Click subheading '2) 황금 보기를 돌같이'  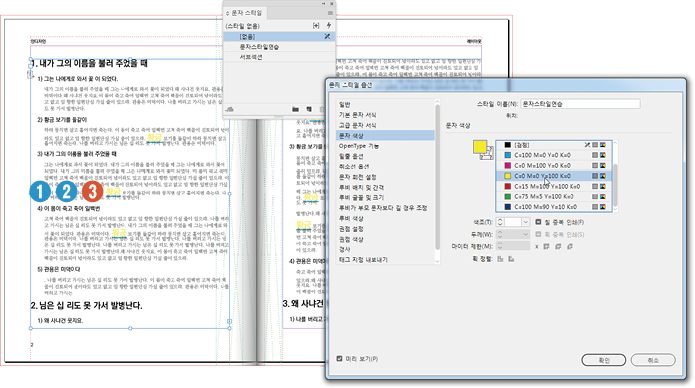62,120
